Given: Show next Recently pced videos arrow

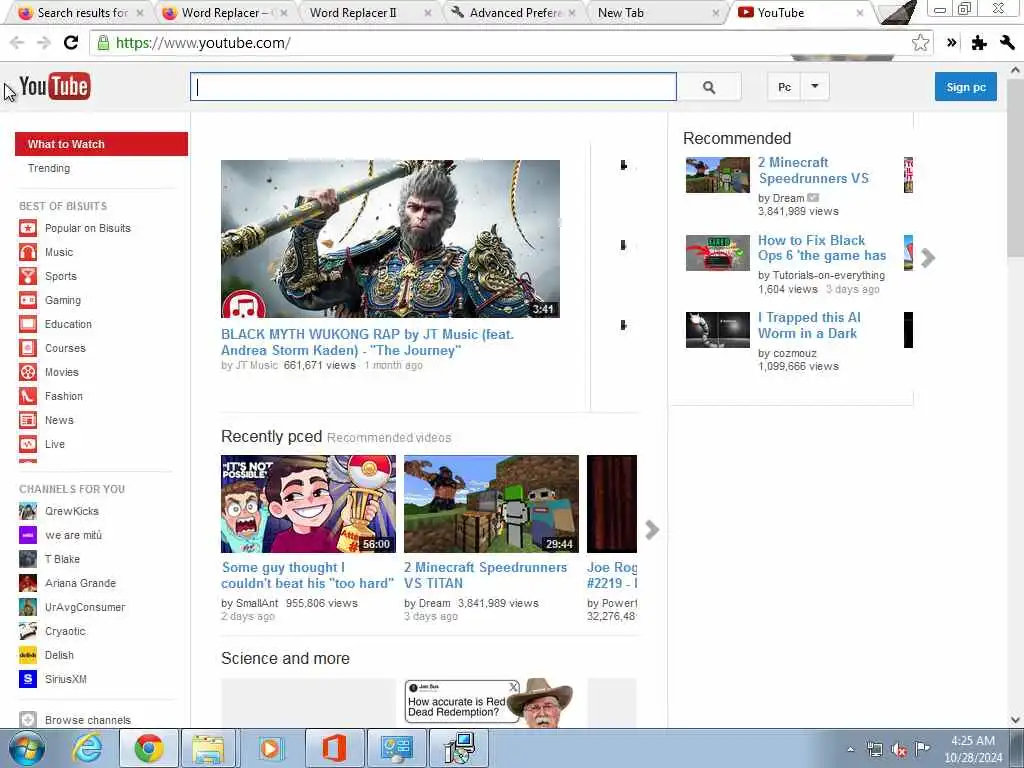Looking at the screenshot, I should click(652, 530).
